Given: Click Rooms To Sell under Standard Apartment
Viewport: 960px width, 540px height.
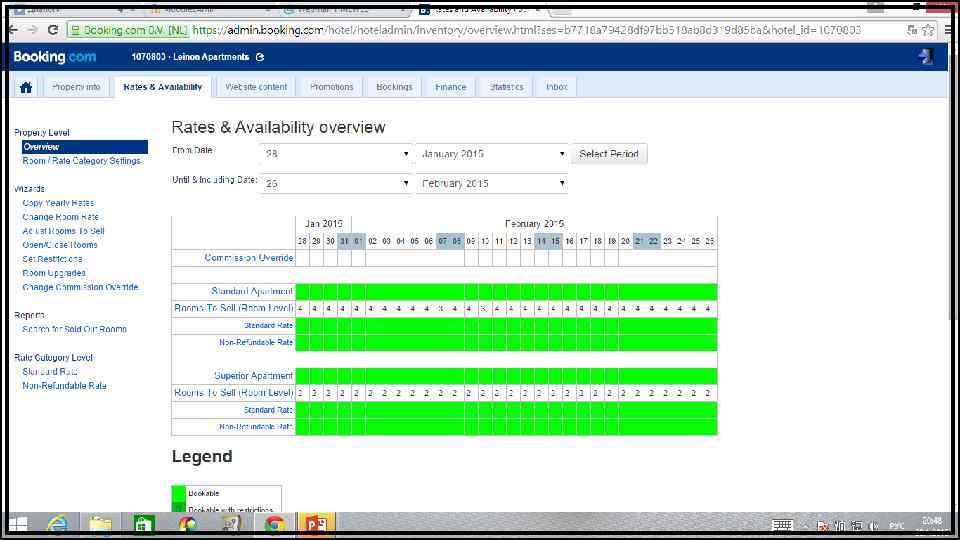Looking at the screenshot, I should point(234,308).
